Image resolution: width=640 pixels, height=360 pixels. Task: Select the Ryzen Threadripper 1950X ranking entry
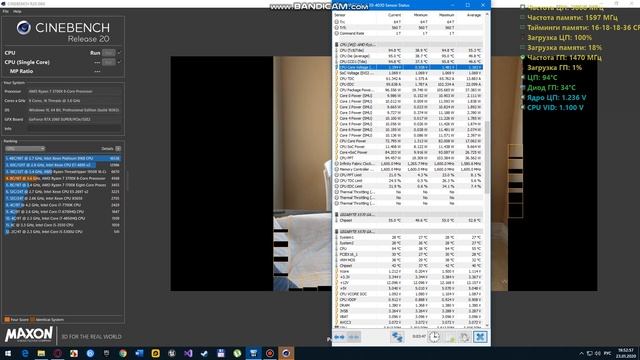(x=62, y=172)
